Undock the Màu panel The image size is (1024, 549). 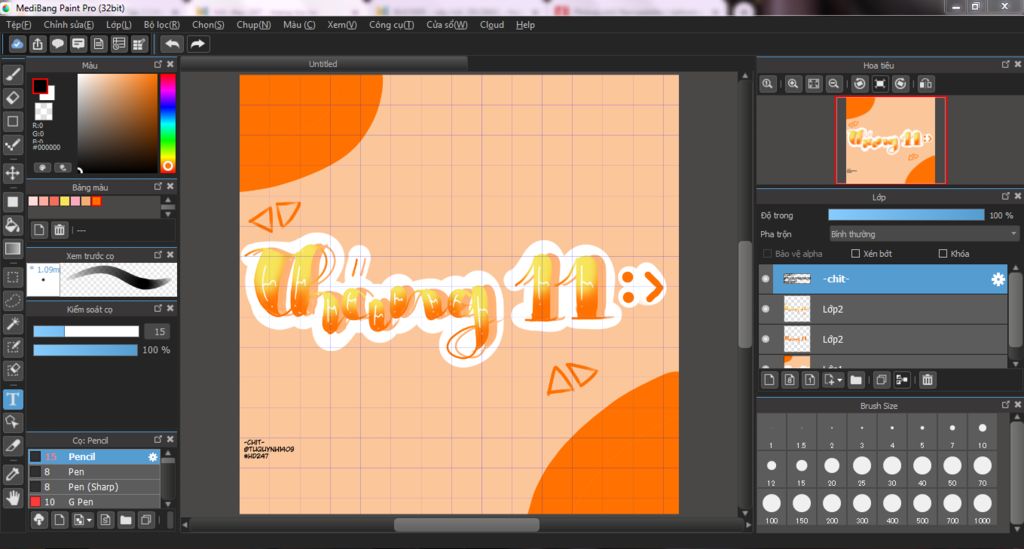coord(157,65)
